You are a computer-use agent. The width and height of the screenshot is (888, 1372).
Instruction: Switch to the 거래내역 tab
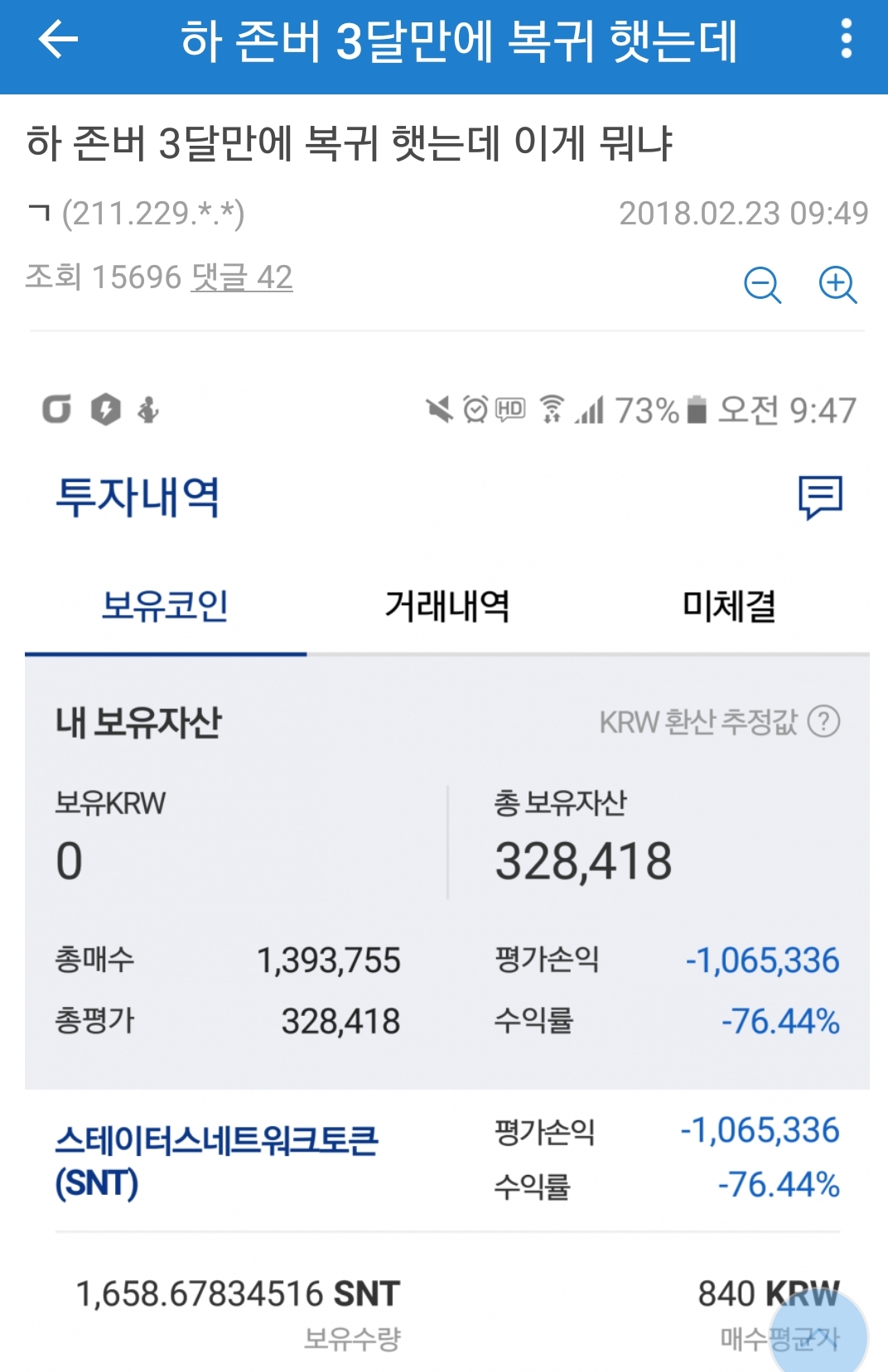click(x=446, y=606)
